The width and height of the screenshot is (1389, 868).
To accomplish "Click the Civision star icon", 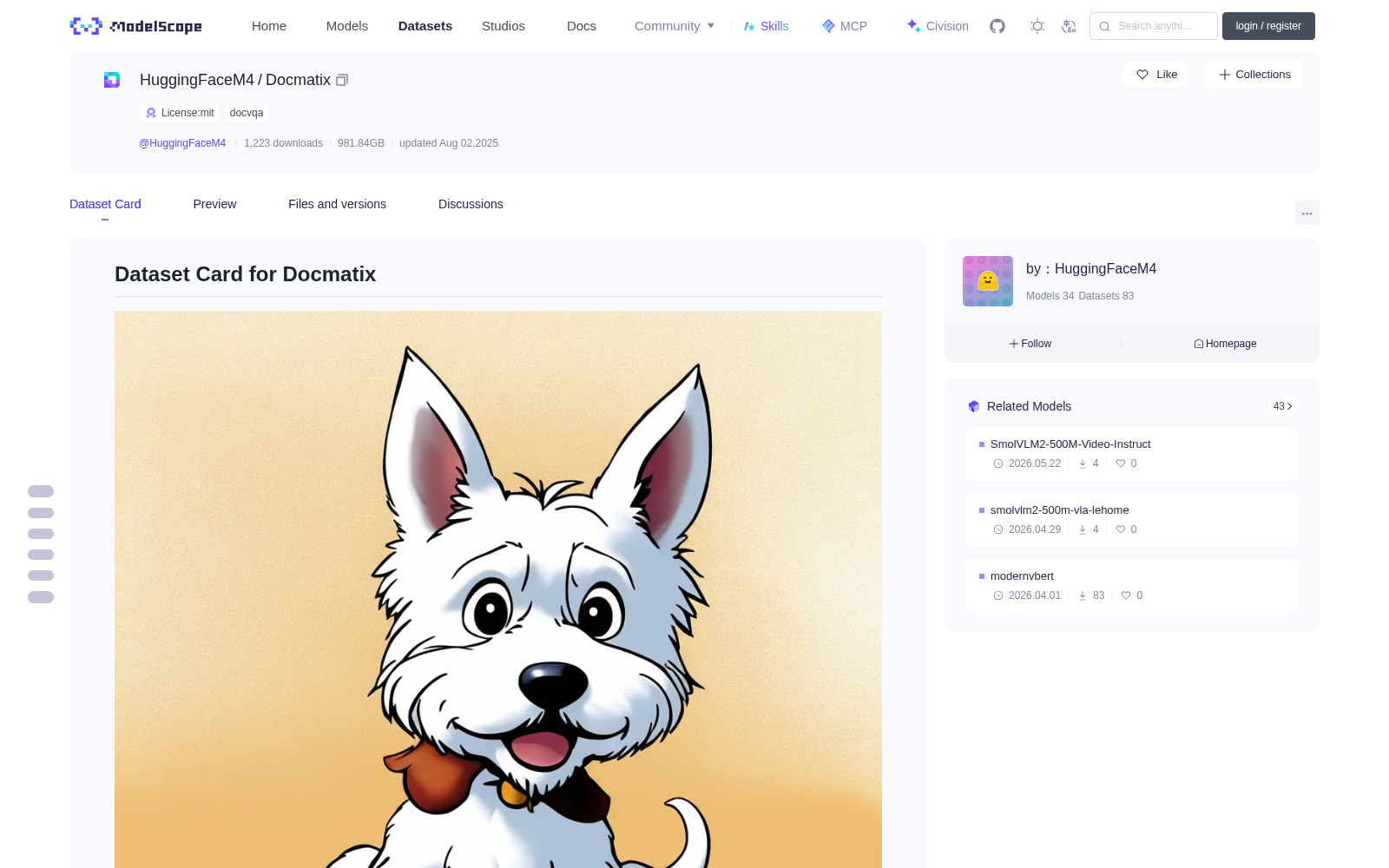I will (913, 26).
